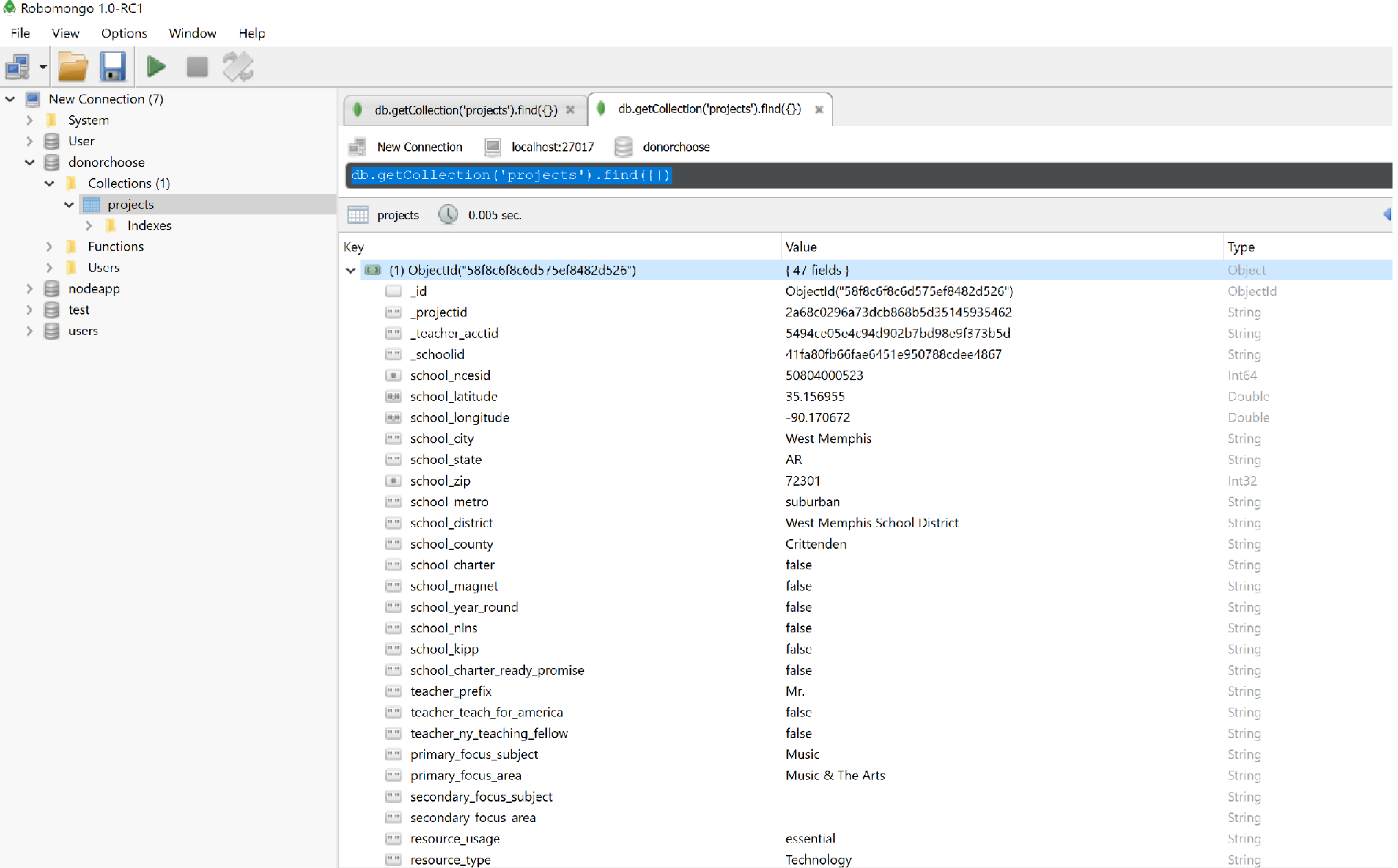Viewport: 1398px width, 868px height.
Task: Click the gray Stop execution icon
Action: click(197, 67)
